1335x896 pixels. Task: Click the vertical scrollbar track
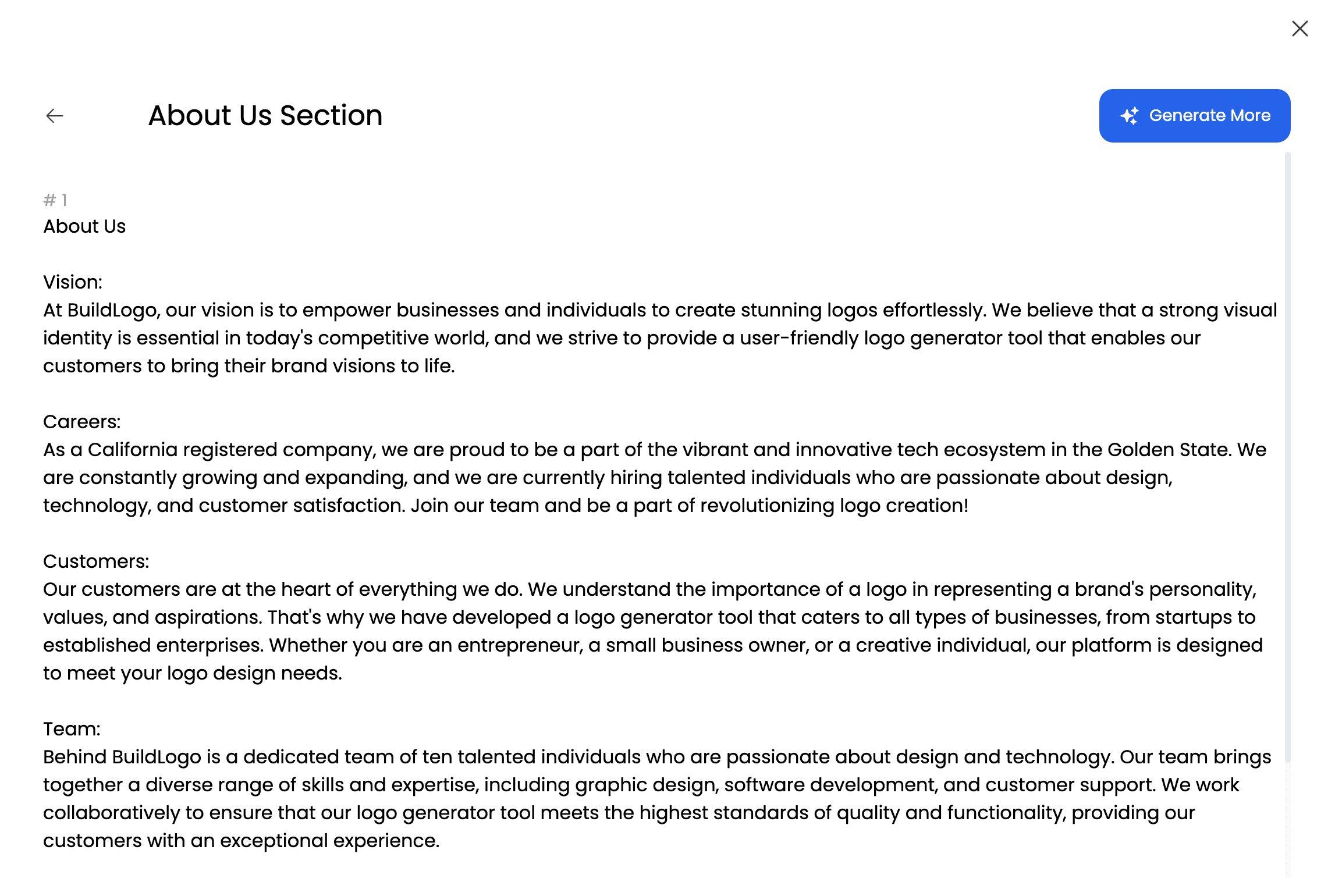click(x=1287, y=454)
